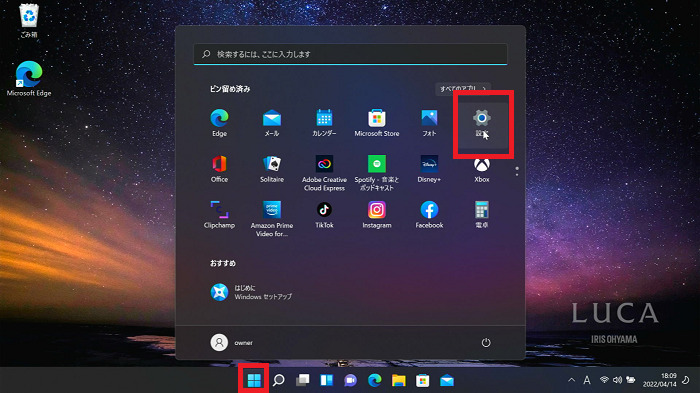The image size is (700, 393).
Task: Launch Microsoft Store from pinned apps
Action: 377,123
